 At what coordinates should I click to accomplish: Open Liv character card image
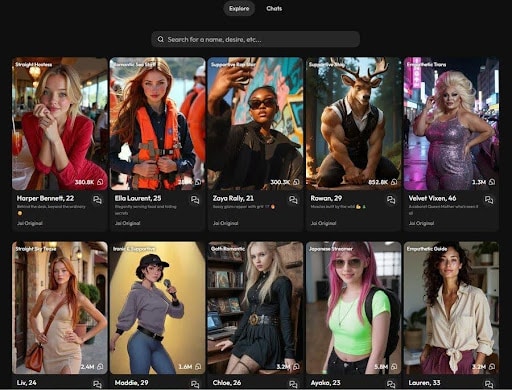tap(60, 308)
